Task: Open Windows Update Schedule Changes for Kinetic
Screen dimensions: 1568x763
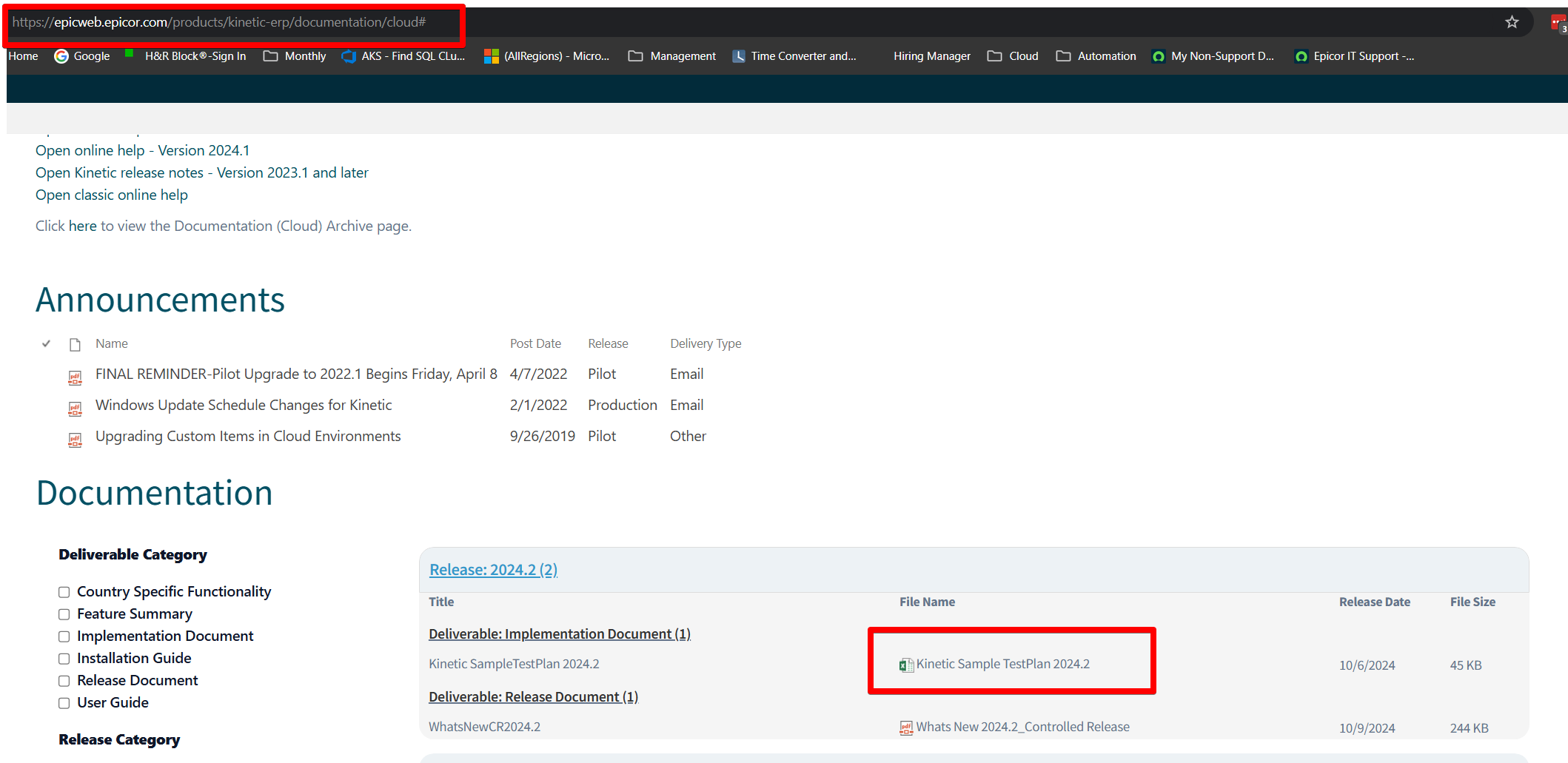Action: tap(244, 405)
